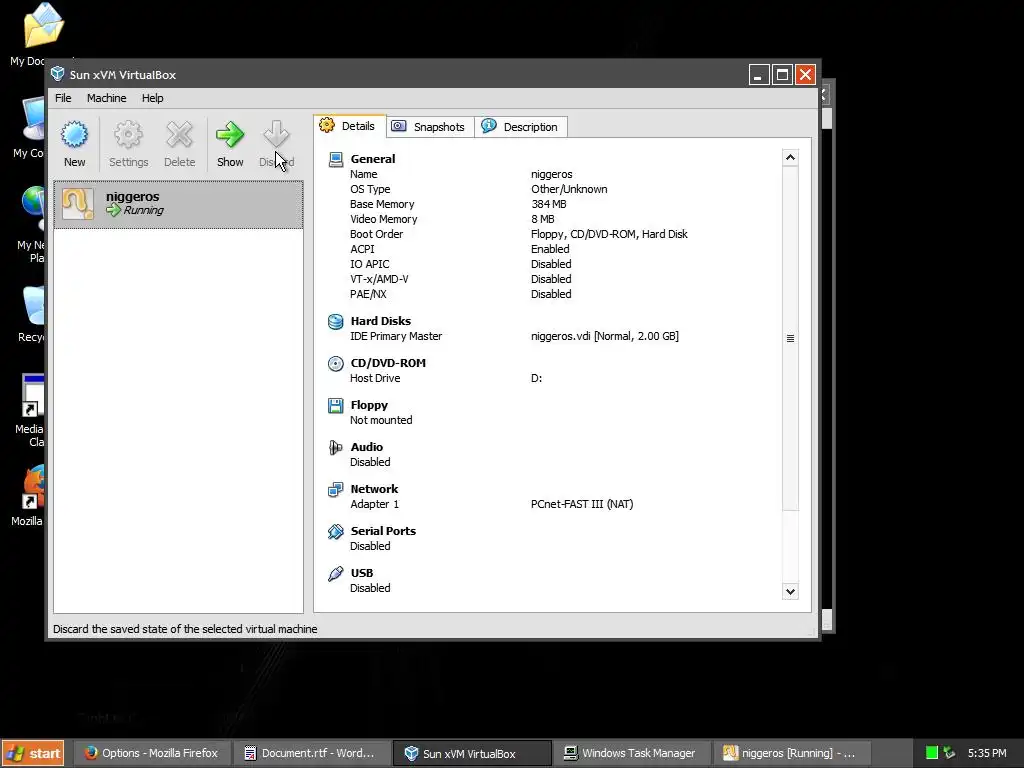The image size is (1024, 768).
Task: Open the General settings link heading
Action: coord(373,159)
